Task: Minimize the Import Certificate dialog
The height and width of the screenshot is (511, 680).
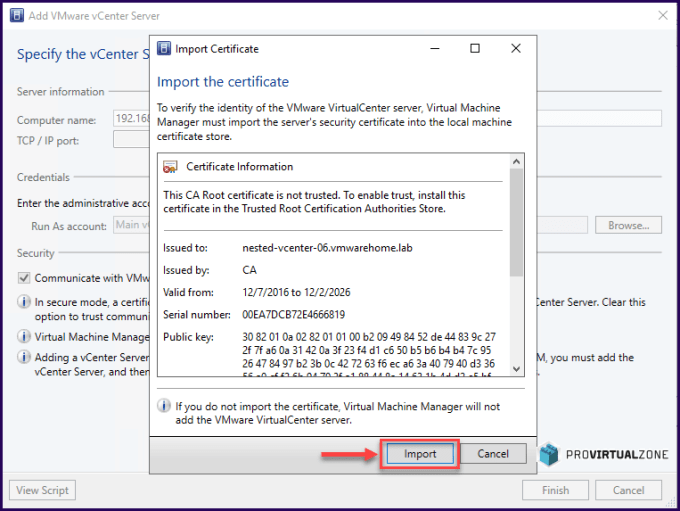Action: [435, 48]
